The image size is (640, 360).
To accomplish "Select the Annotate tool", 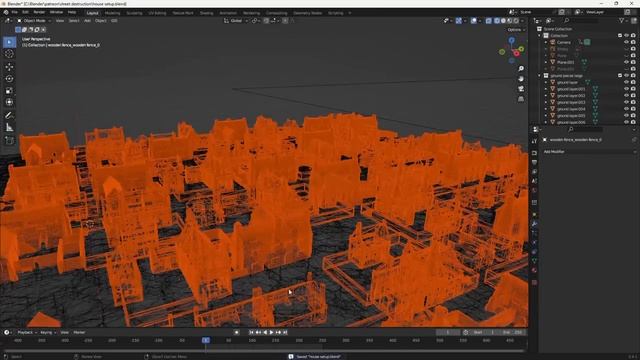I will (x=9, y=116).
